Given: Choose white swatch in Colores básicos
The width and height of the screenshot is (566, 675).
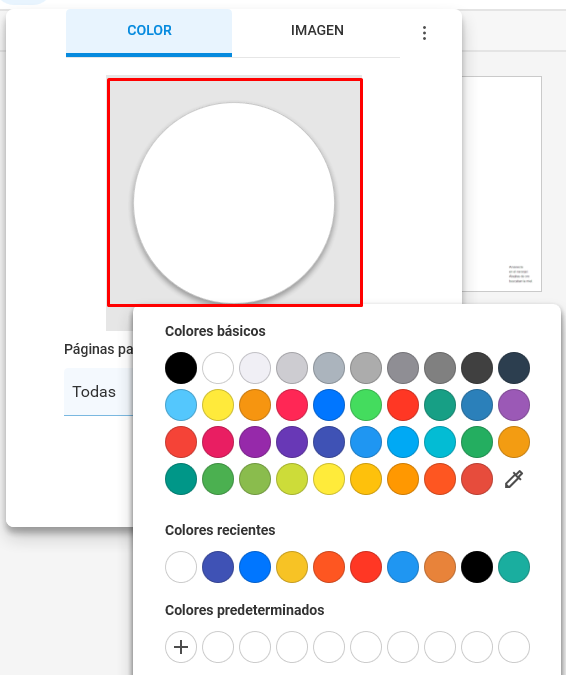Looking at the screenshot, I should click(218, 368).
